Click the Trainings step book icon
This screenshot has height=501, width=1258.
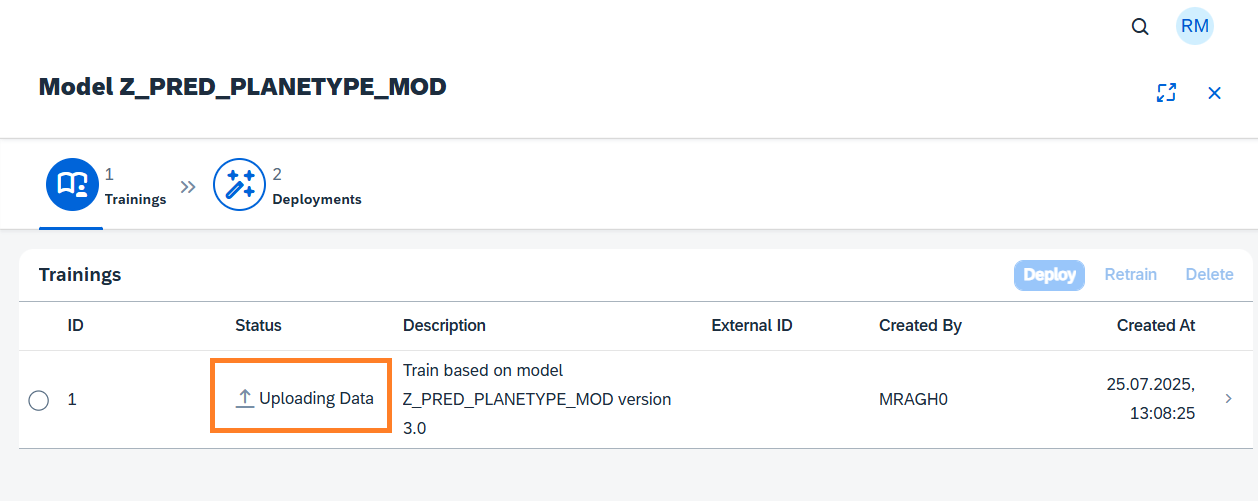click(x=72, y=185)
